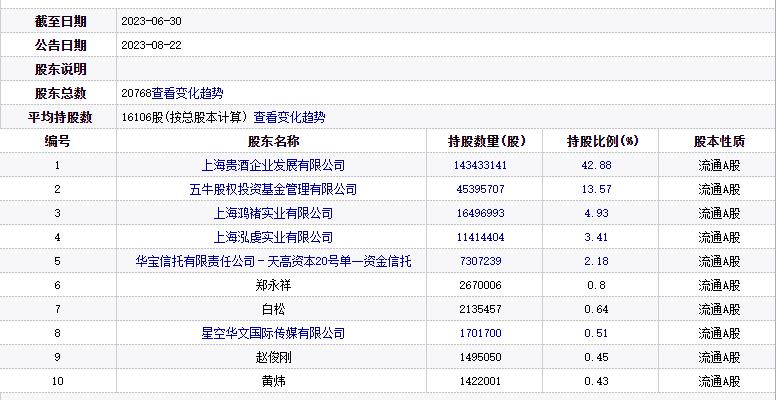This screenshot has width=777, height=400.
Task: Click the 公告日期 value 2023-08-22
Action: (x=151, y=45)
